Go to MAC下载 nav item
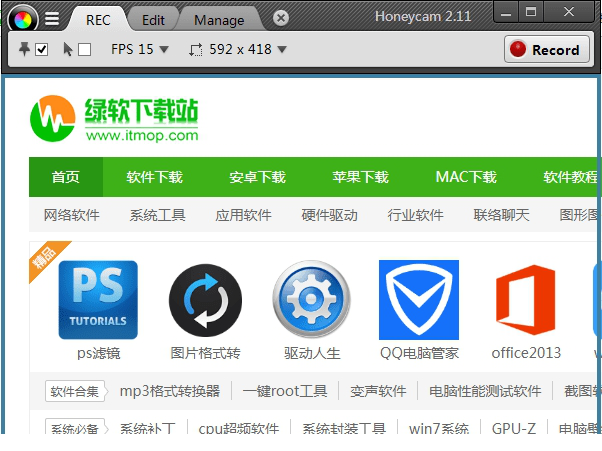The image size is (602, 451). coord(466,177)
